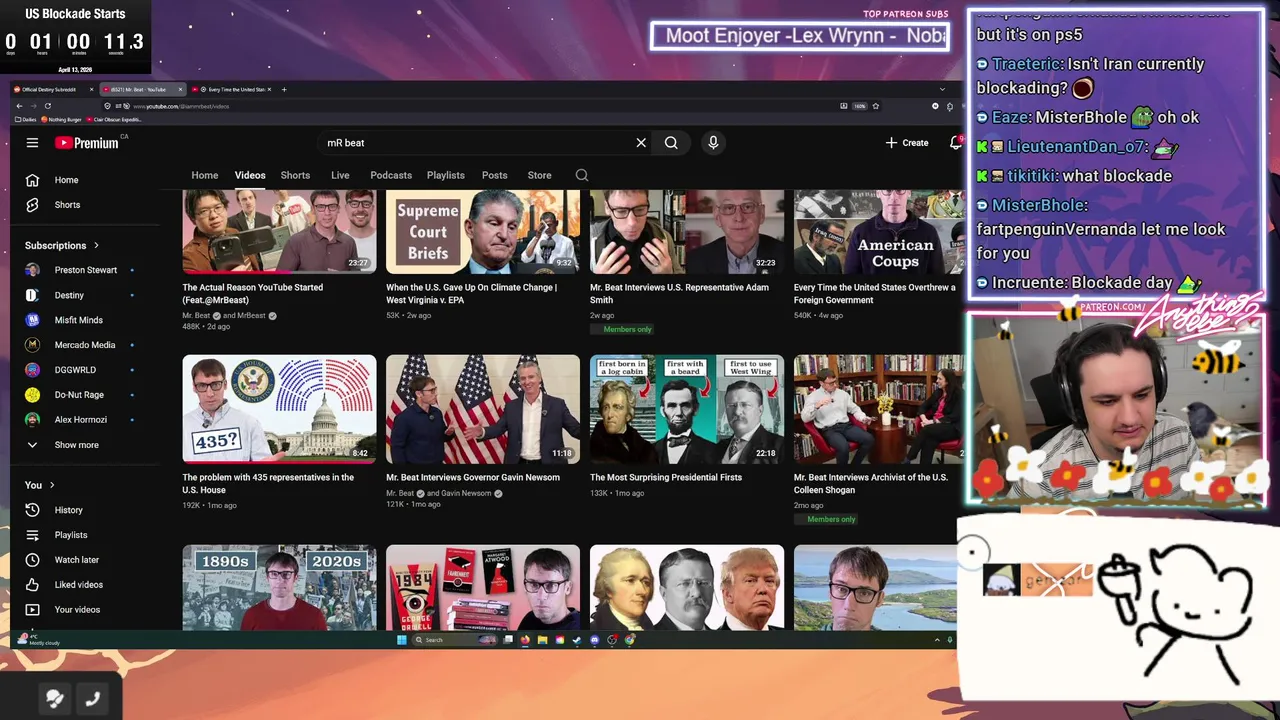Switch to the channel Live tab
1280x720 pixels.
coord(340,175)
